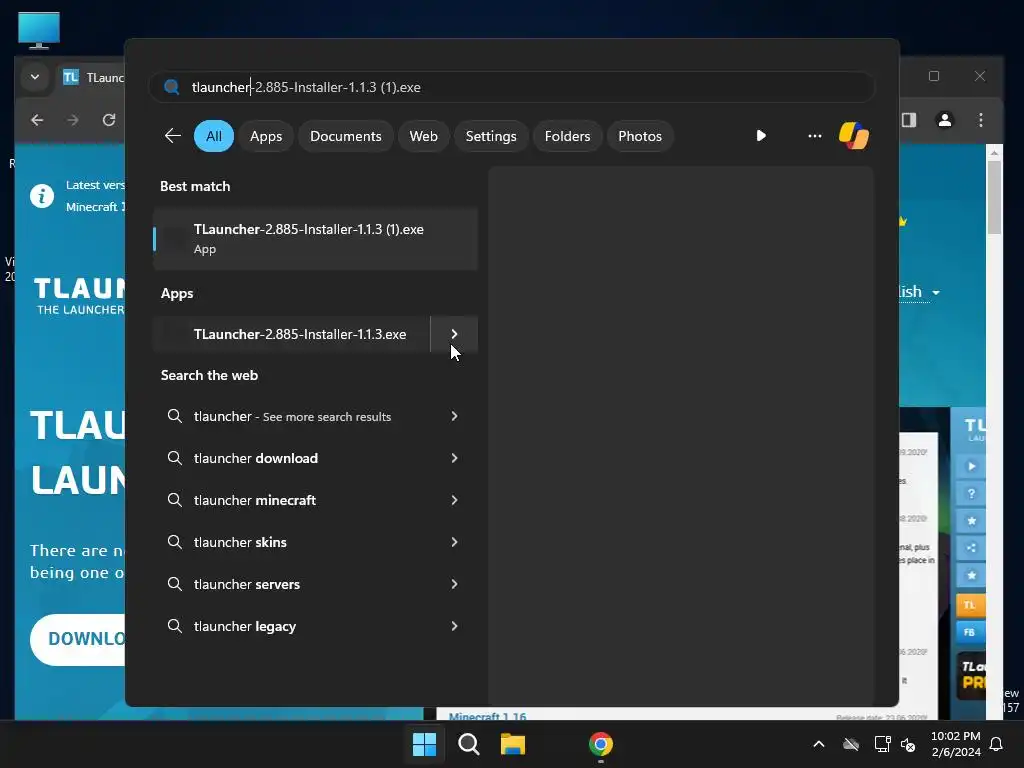
Task: Click the search box magnifier icon
Action: tap(172, 87)
